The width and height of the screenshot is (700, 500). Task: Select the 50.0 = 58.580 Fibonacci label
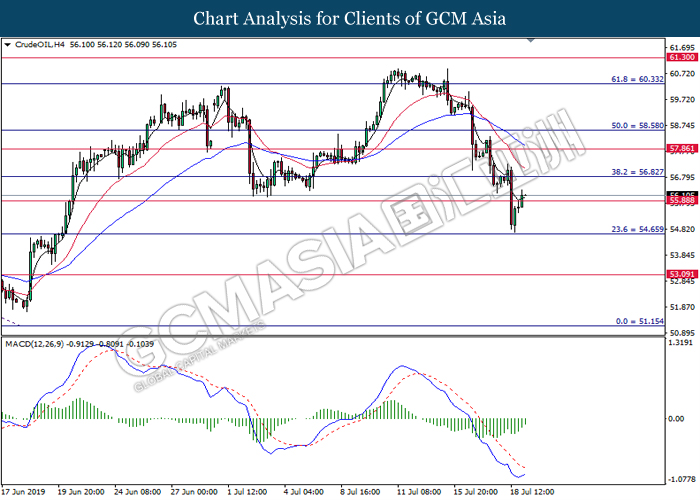click(635, 125)
